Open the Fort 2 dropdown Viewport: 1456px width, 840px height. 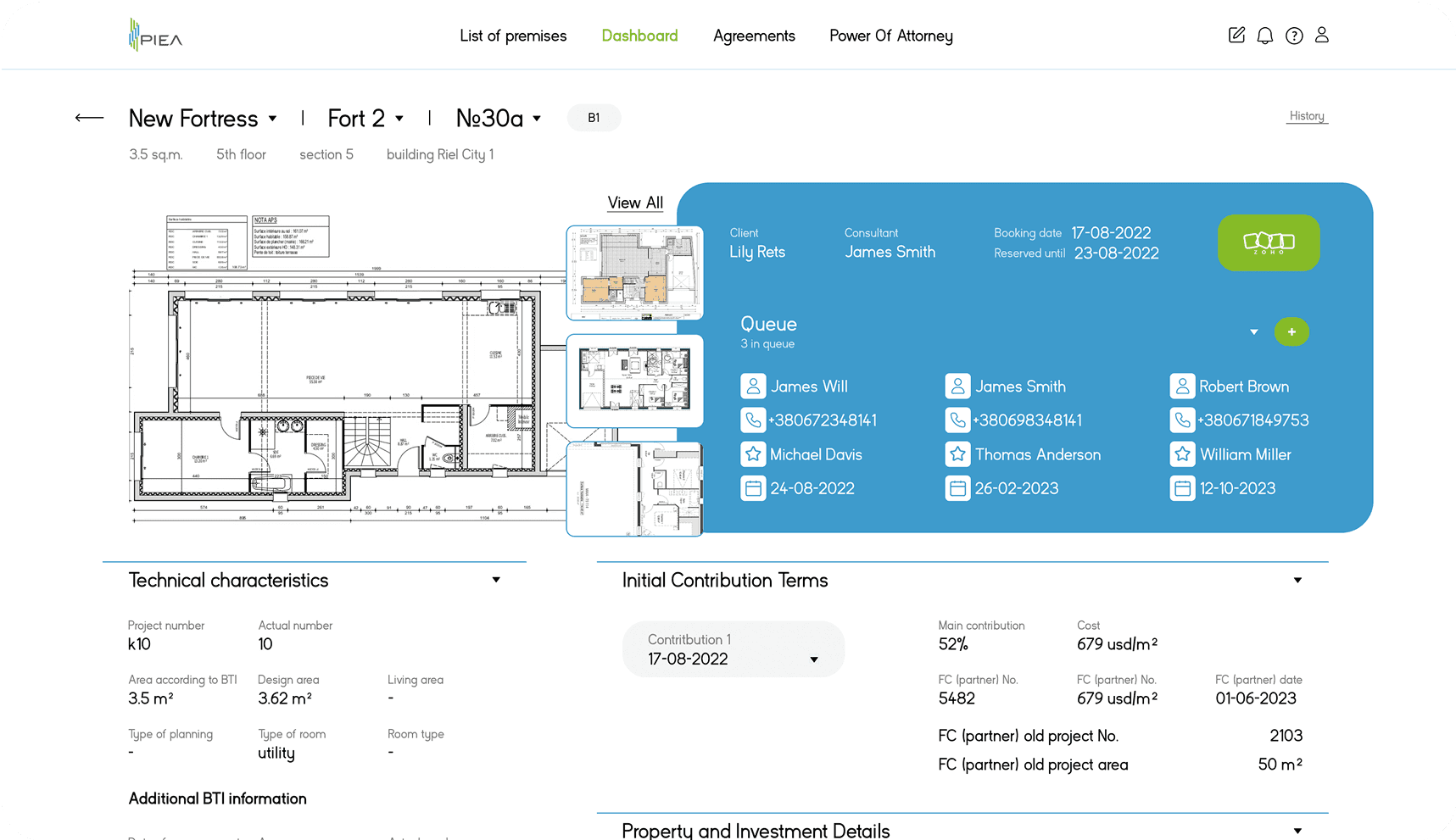coord(399,119)
